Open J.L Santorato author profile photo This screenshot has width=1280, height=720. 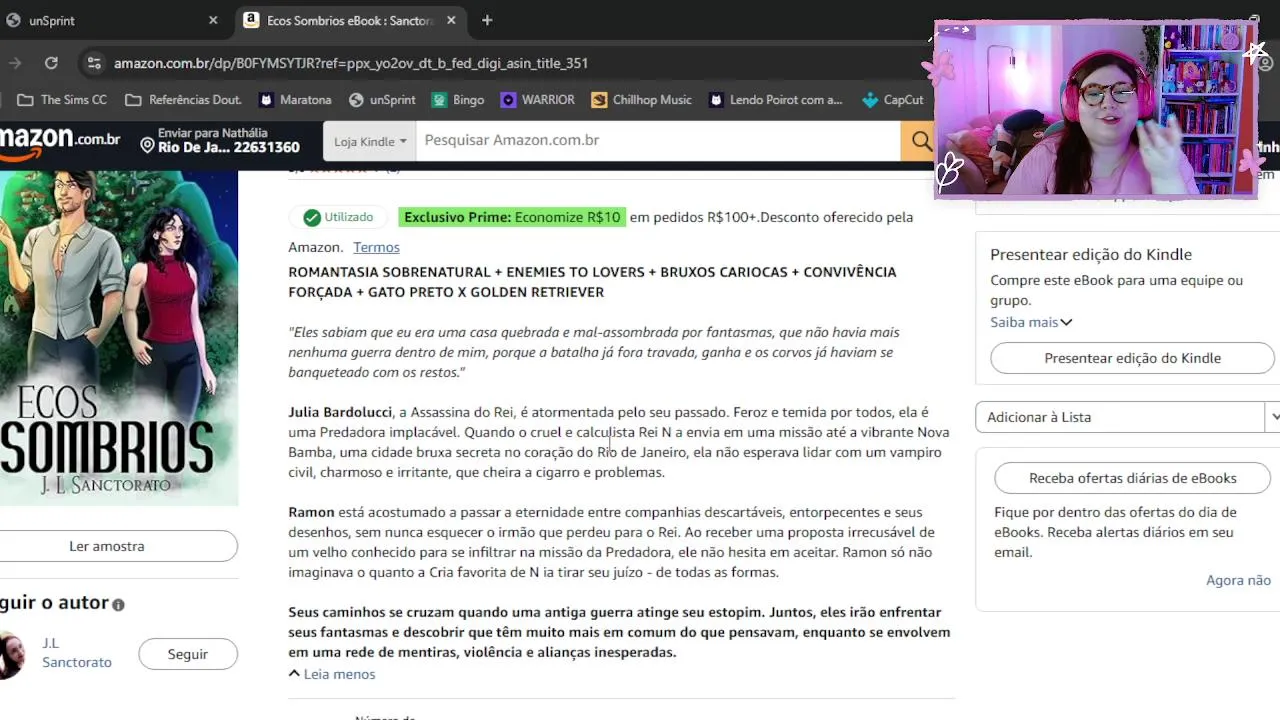[12, 655]
